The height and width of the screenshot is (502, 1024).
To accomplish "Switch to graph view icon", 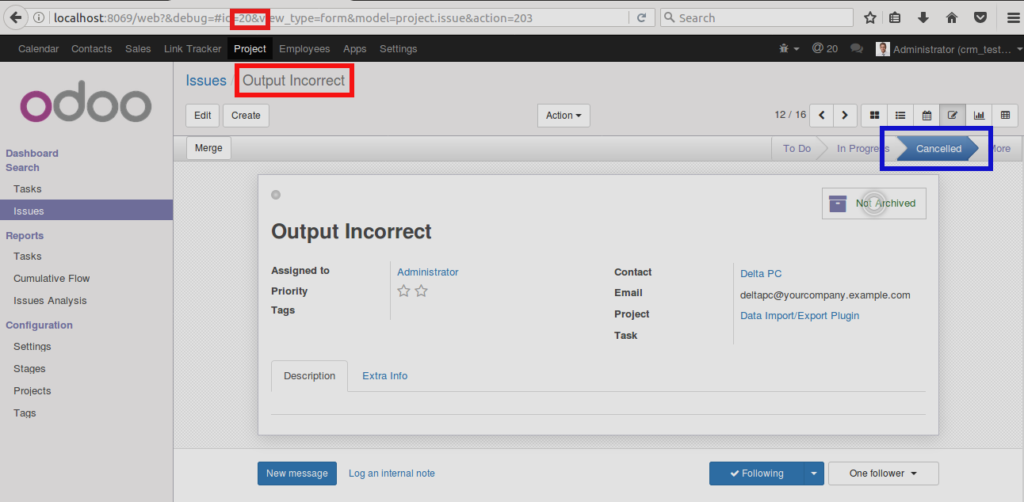I will tap(979, 115).
